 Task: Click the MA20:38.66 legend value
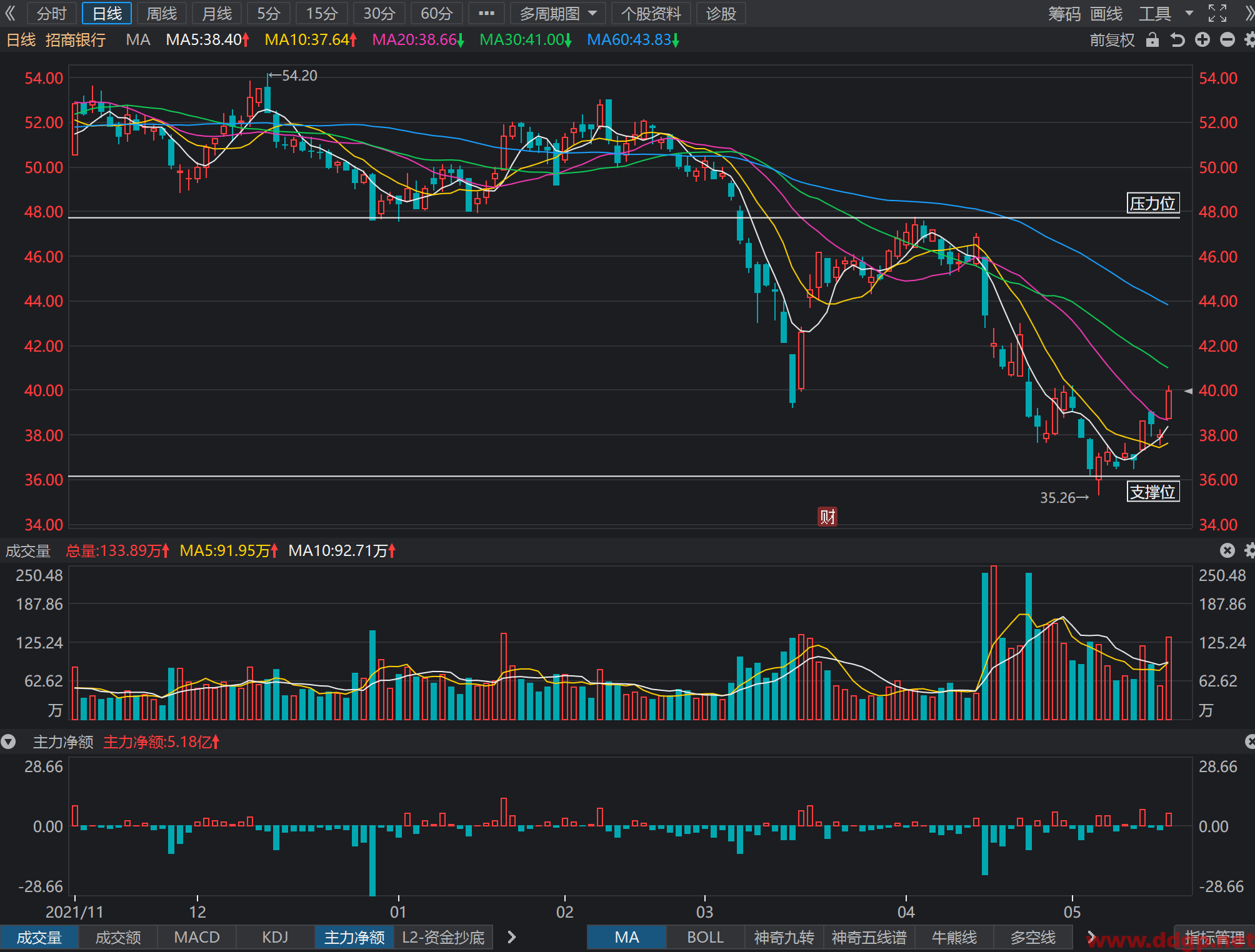pos(418,40)
